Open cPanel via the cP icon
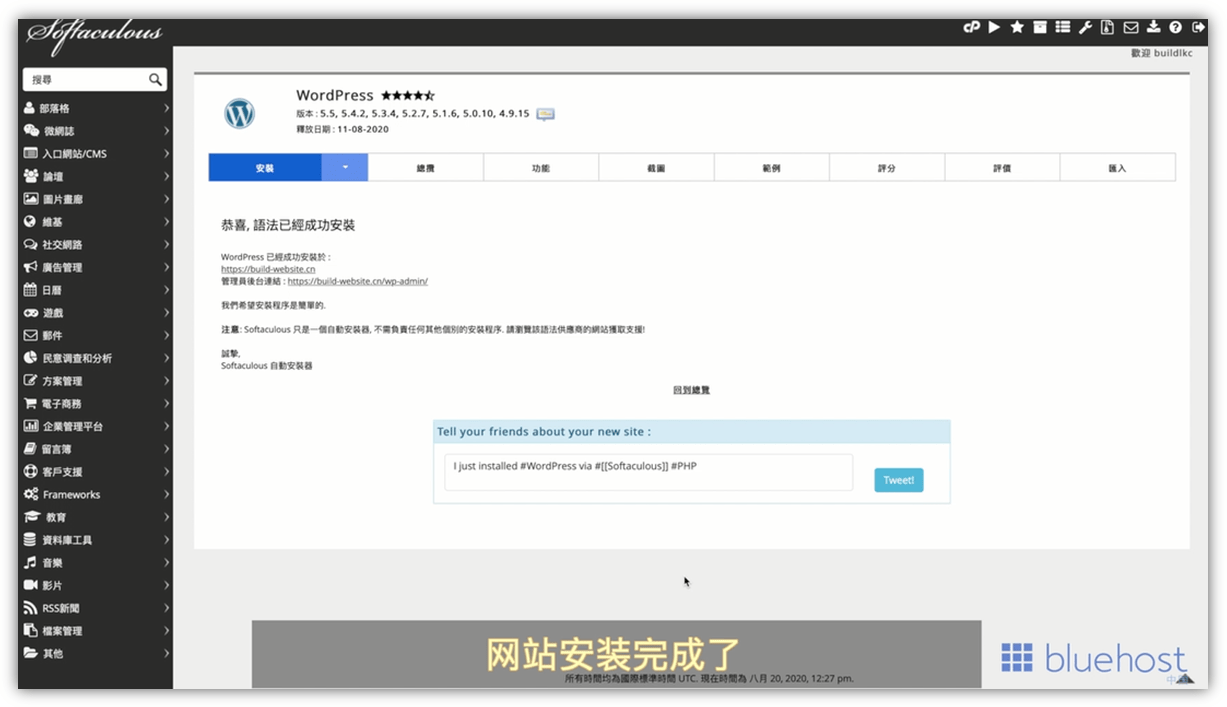This screenshot has width=1227, height=707. pos(971,28)
